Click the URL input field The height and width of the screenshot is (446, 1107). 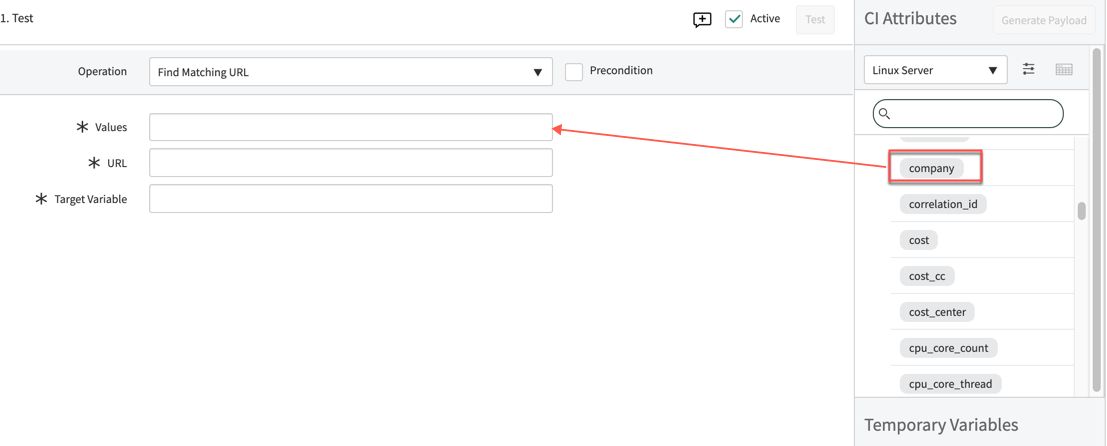pyautogui.click(x=351, y=162)
